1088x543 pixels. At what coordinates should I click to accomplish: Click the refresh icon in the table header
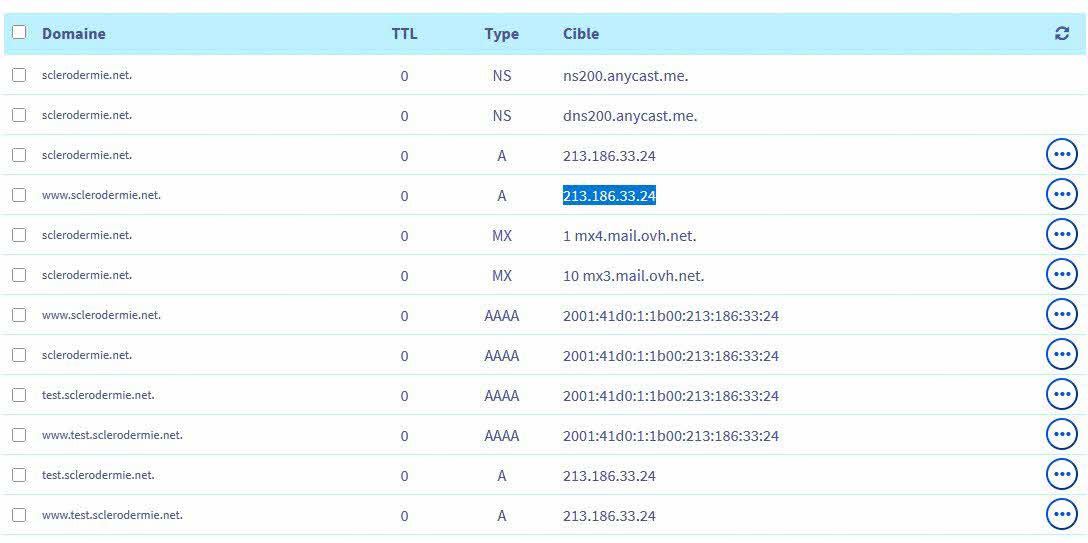click(1061, 34)
